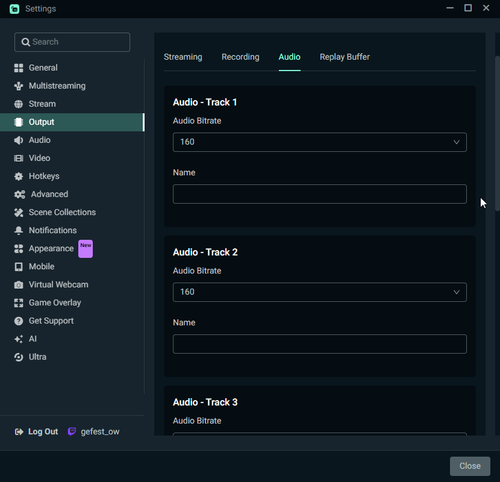Image resolution: width=500 pixels, height=482 pixels.
Task: Click the Audio - Track 1 heading
Action: coord(205,102)
